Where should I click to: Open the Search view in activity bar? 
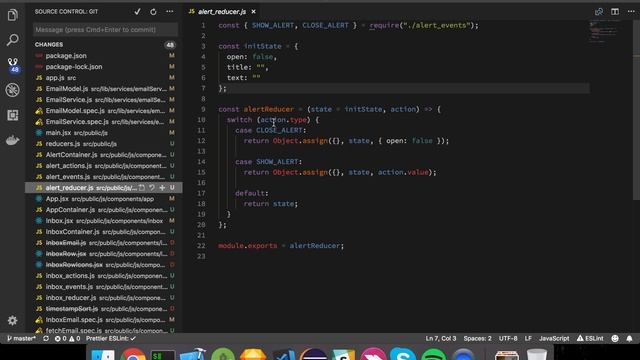click(13, 40)
